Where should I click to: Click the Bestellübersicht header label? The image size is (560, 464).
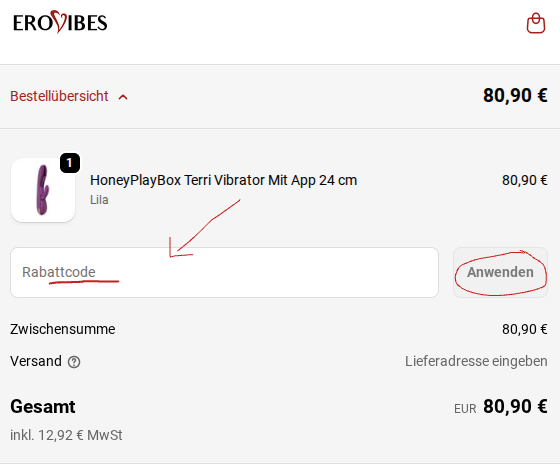59,96
